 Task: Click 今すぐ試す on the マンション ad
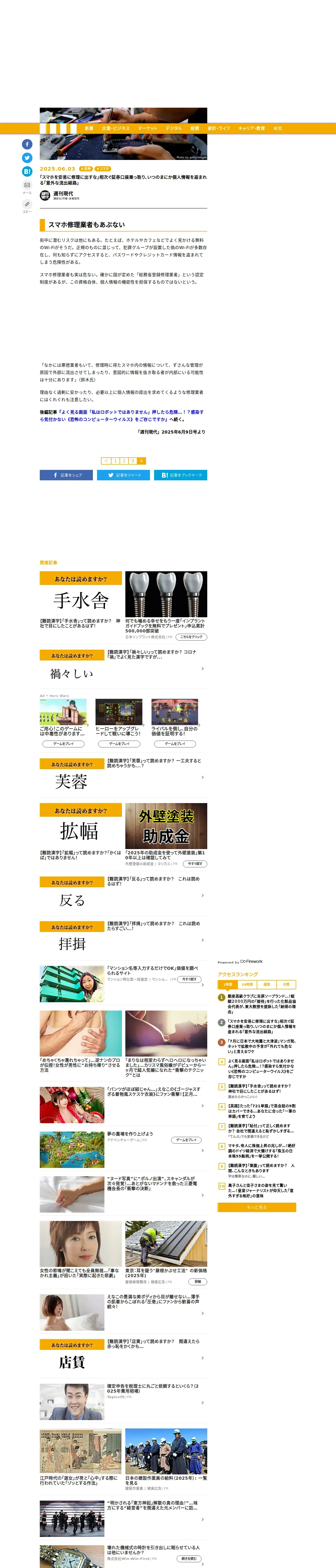pos(189,979)
